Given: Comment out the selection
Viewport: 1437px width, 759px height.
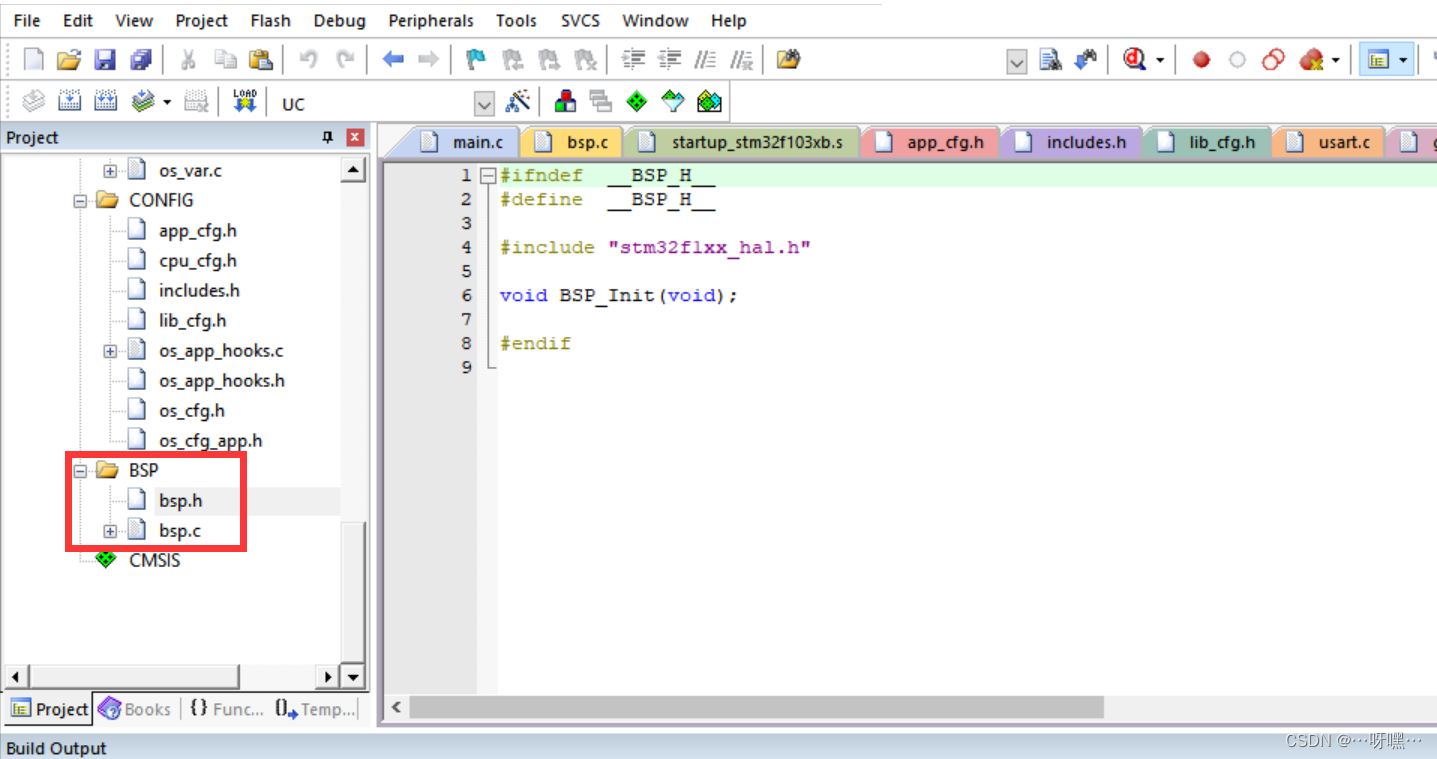Looking at the screenshot, I should tap(705, 60).
